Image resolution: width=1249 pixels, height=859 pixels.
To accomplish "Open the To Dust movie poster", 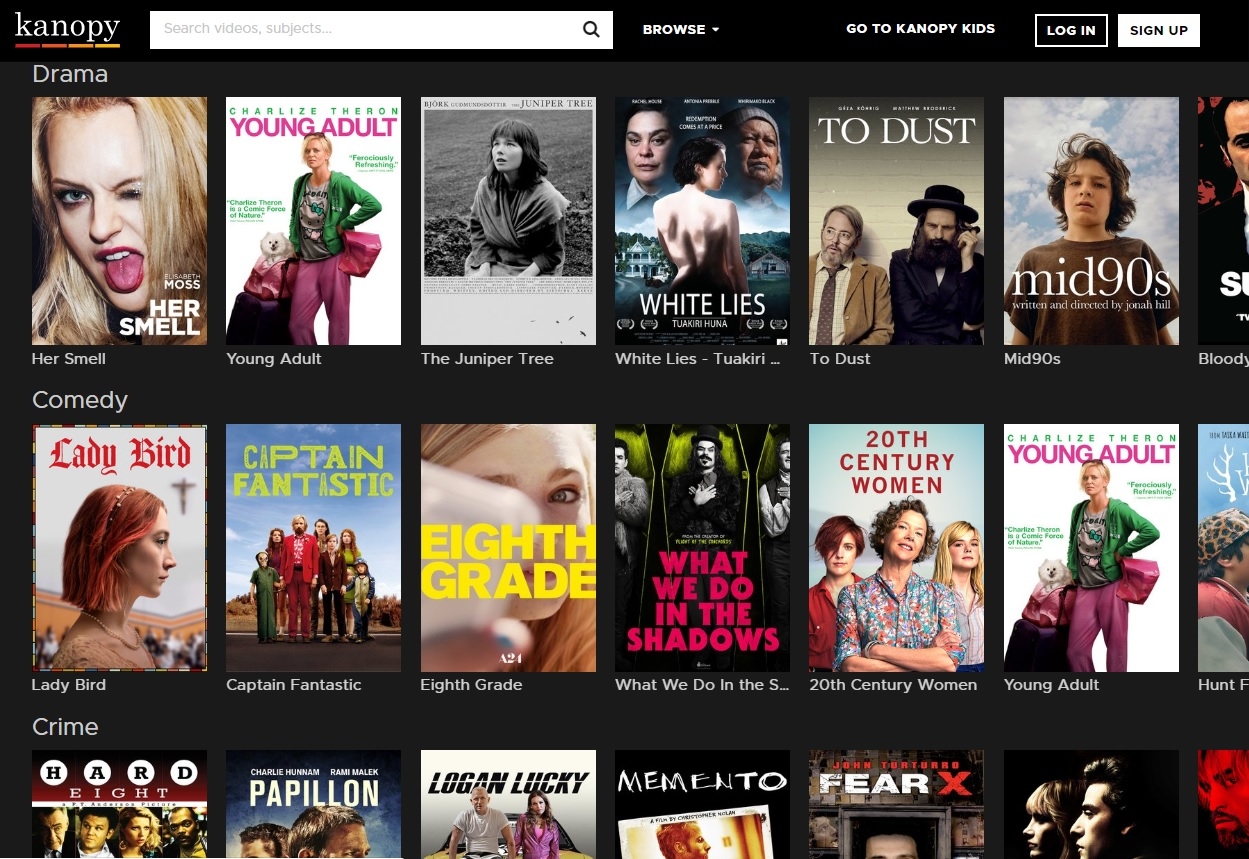I will (x=896, y=220).
